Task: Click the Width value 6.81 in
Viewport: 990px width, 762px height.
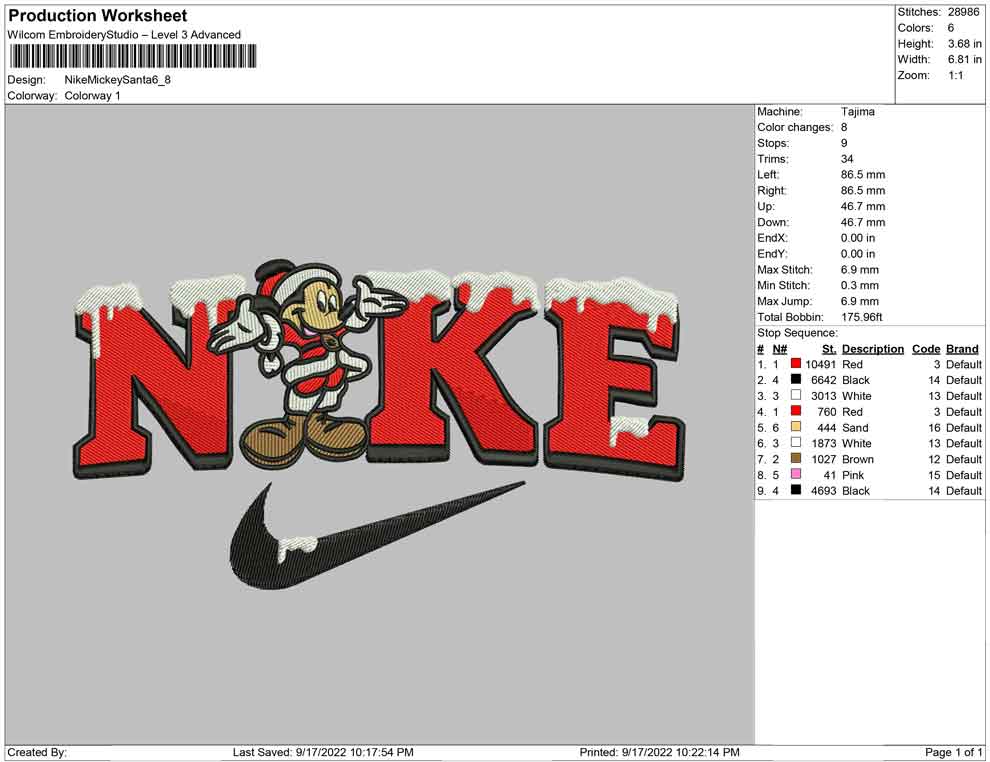Action: point(965,59)
